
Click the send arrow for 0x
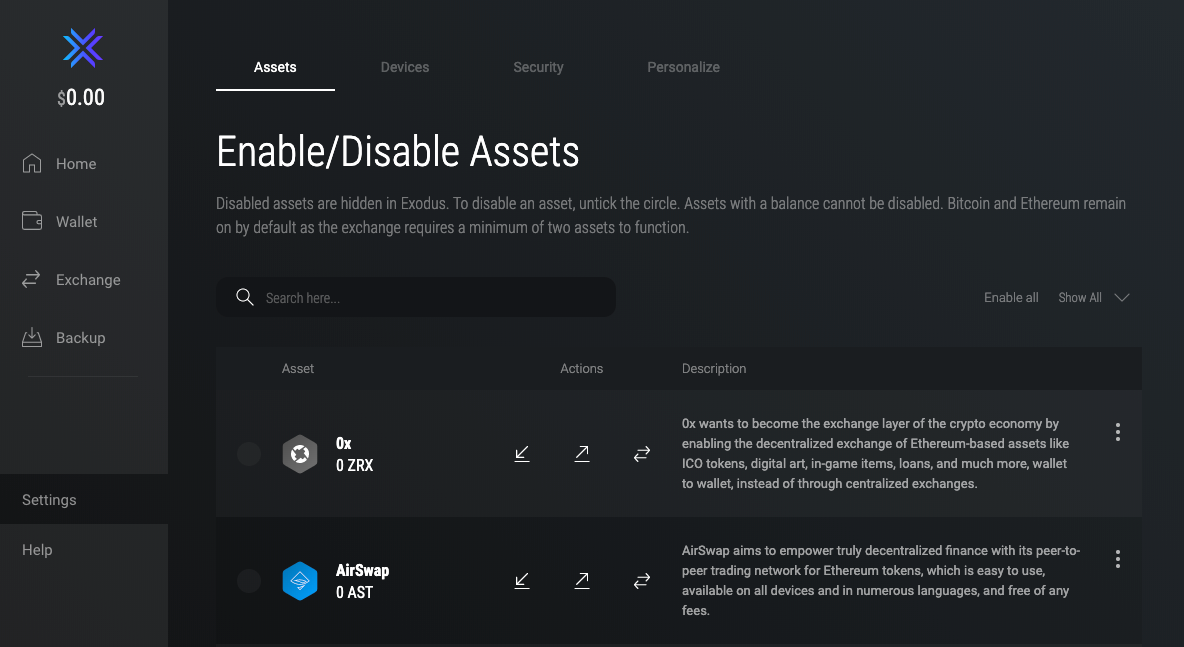[x=582, y=453]
